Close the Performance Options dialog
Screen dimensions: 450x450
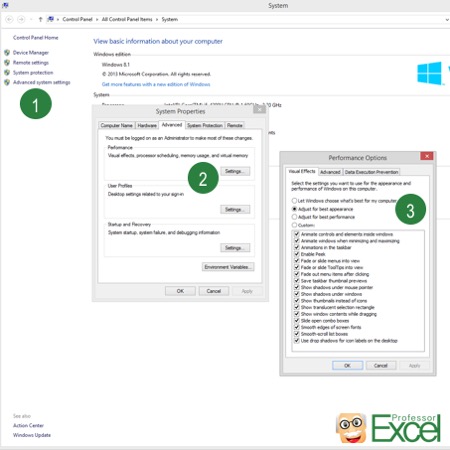pos(427,156)
